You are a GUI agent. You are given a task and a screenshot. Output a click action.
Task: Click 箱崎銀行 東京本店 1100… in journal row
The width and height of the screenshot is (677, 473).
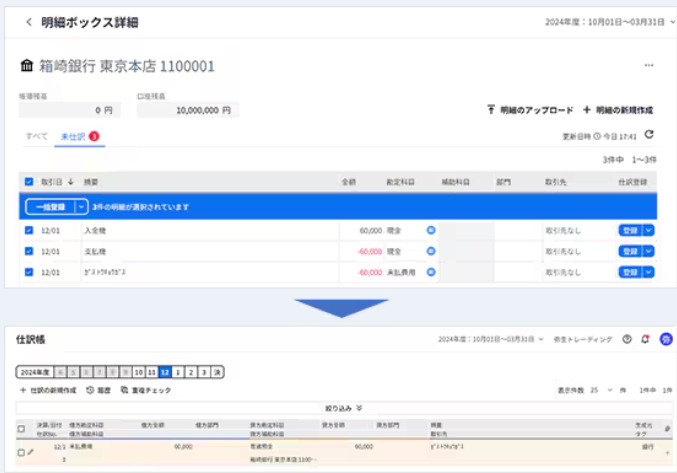coord(283,459)
